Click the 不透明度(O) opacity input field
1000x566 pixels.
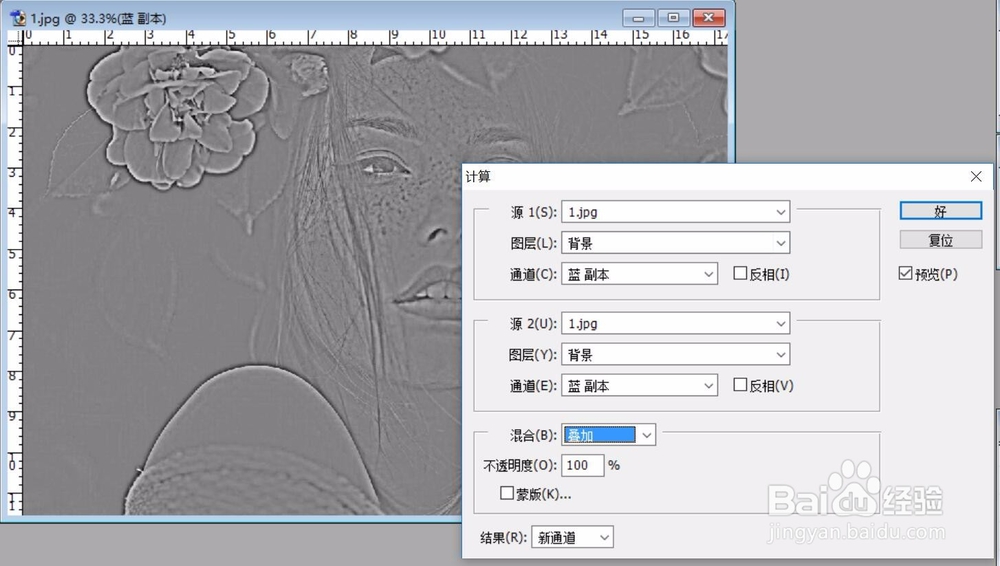pyautogui.click(x=582, y=465)
